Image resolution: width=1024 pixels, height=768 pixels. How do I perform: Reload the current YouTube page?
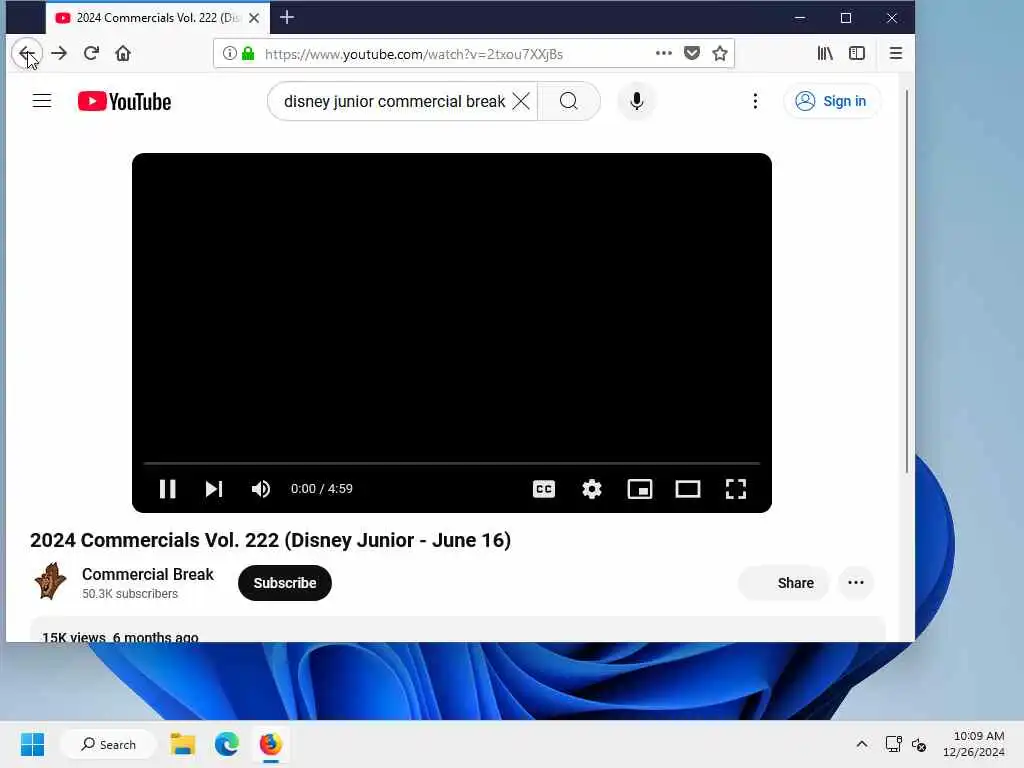[x=91, y=54]
